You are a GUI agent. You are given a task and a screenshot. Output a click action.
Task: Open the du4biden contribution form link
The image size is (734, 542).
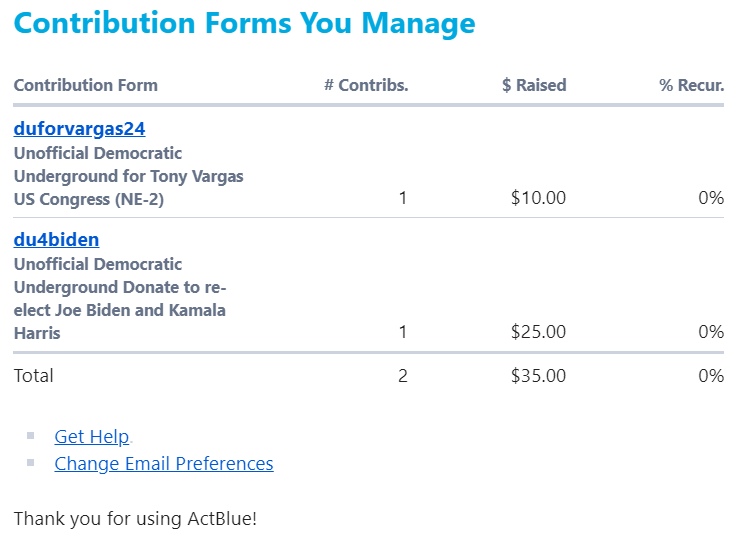[x=56, y=240]
